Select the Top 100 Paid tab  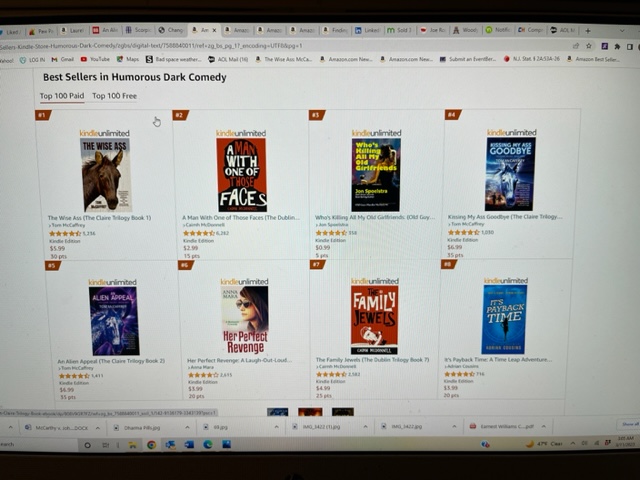[x=62, y=96]
